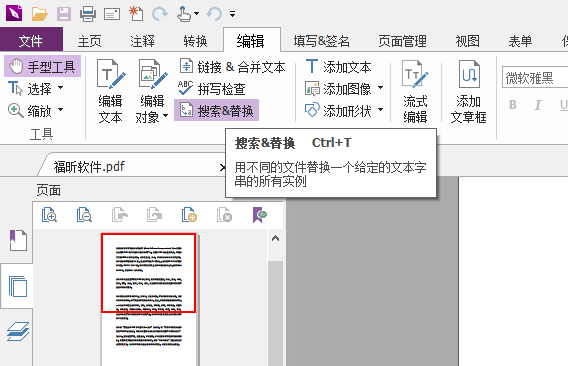Create a new document with the starred page icon
568x366 pixels.
[136, 13]
